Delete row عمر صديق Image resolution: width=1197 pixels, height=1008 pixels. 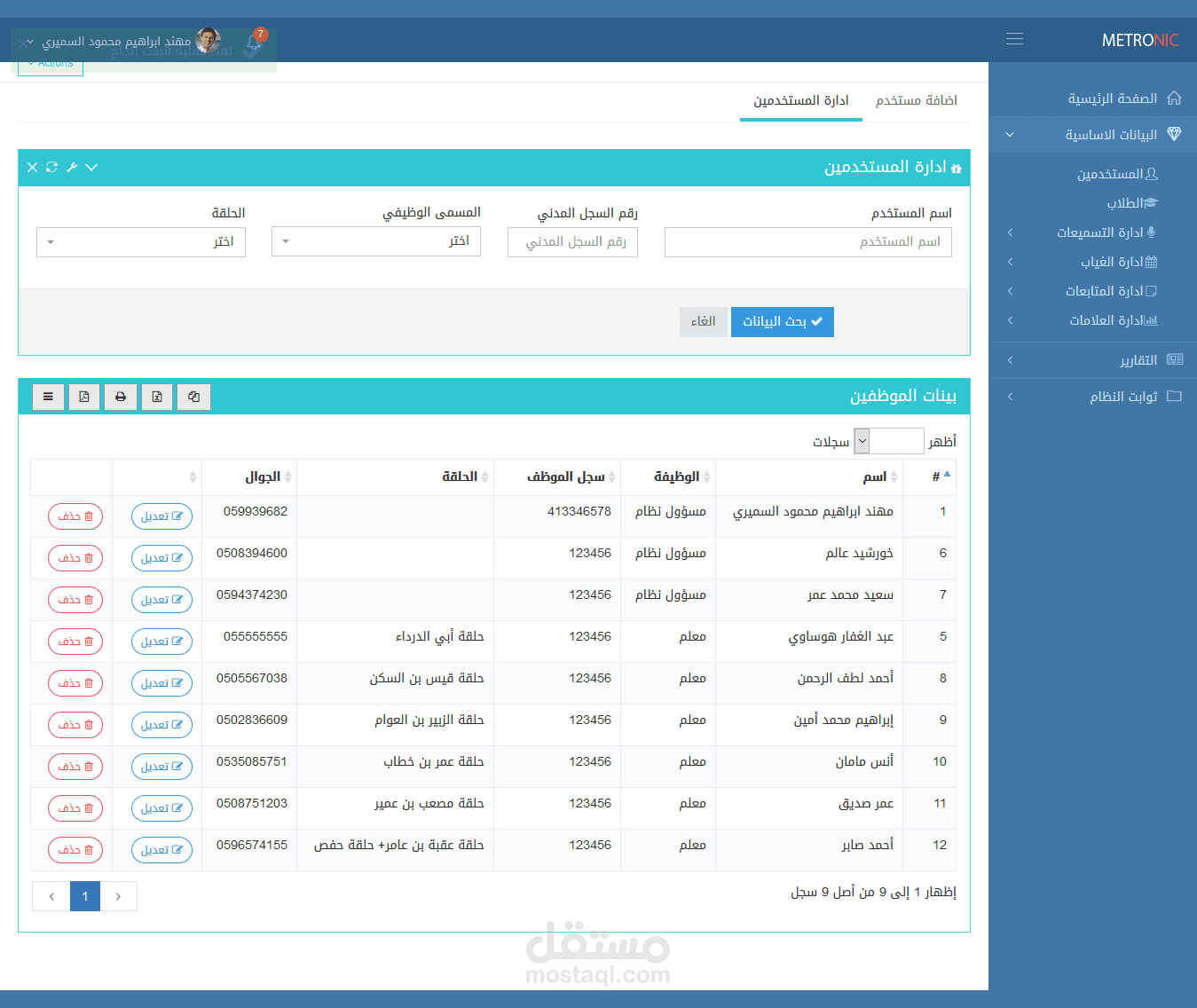pyautogui.click(x=75, y=808)
